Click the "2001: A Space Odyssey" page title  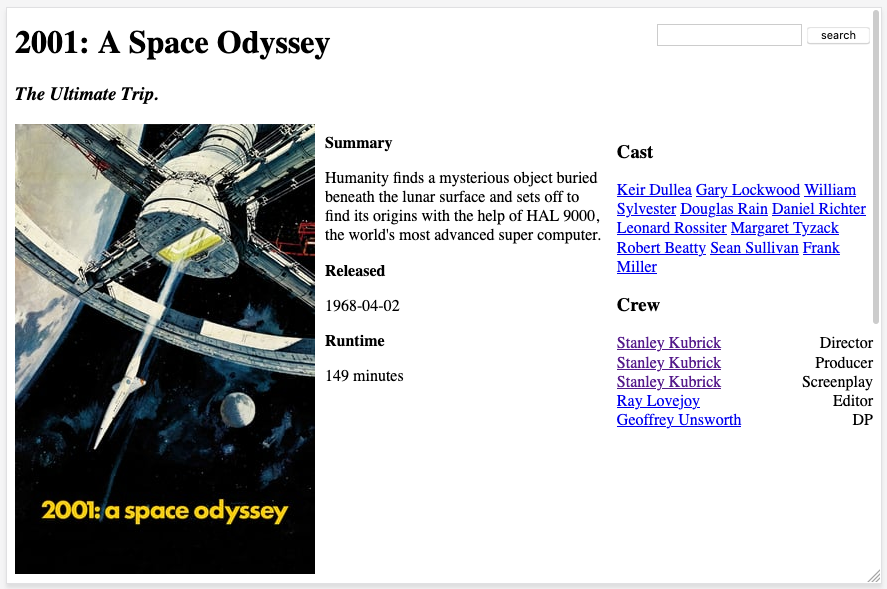172,43
